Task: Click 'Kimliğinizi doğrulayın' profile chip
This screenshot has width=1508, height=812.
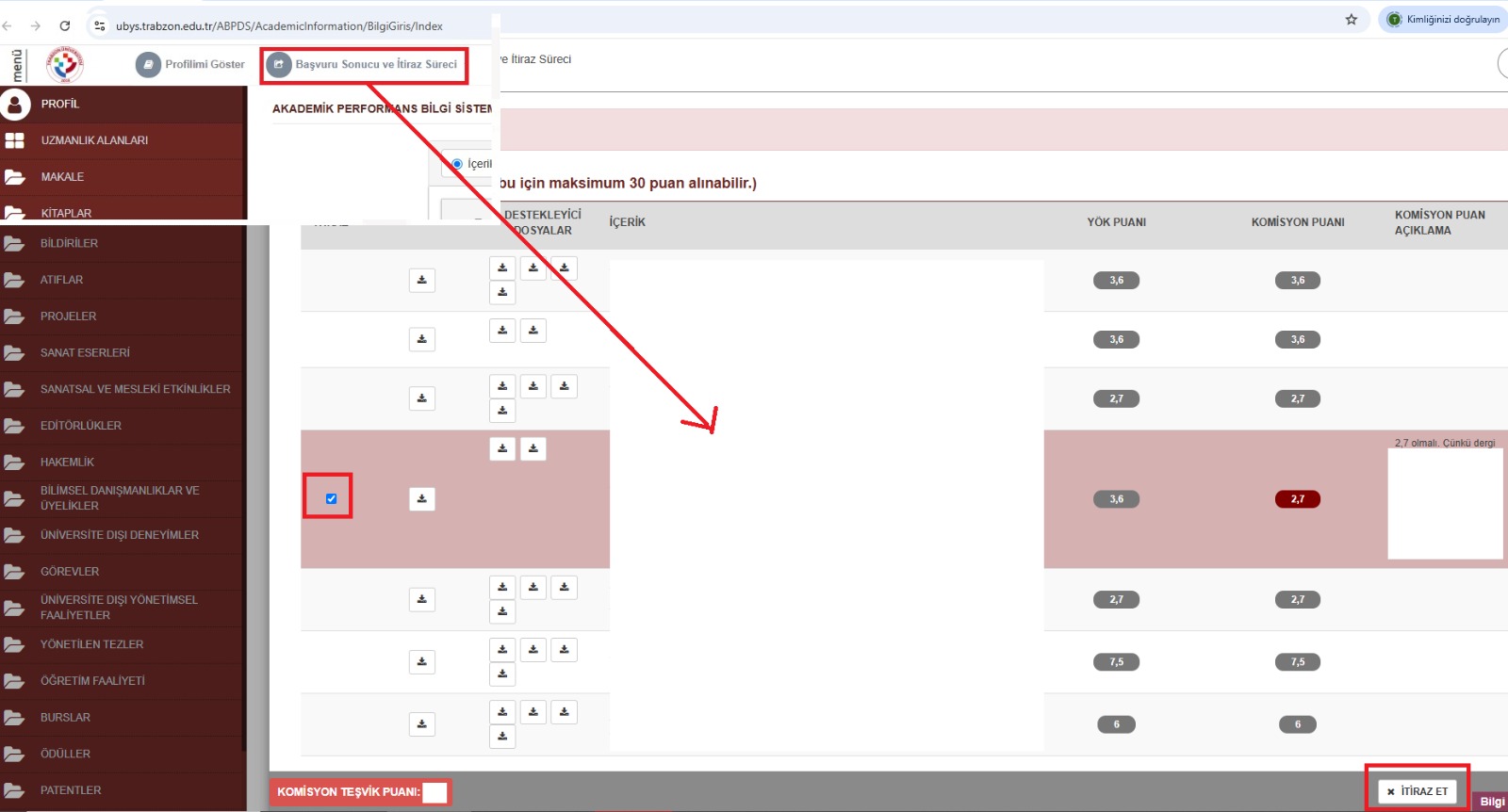Action: pos(1442,19)
